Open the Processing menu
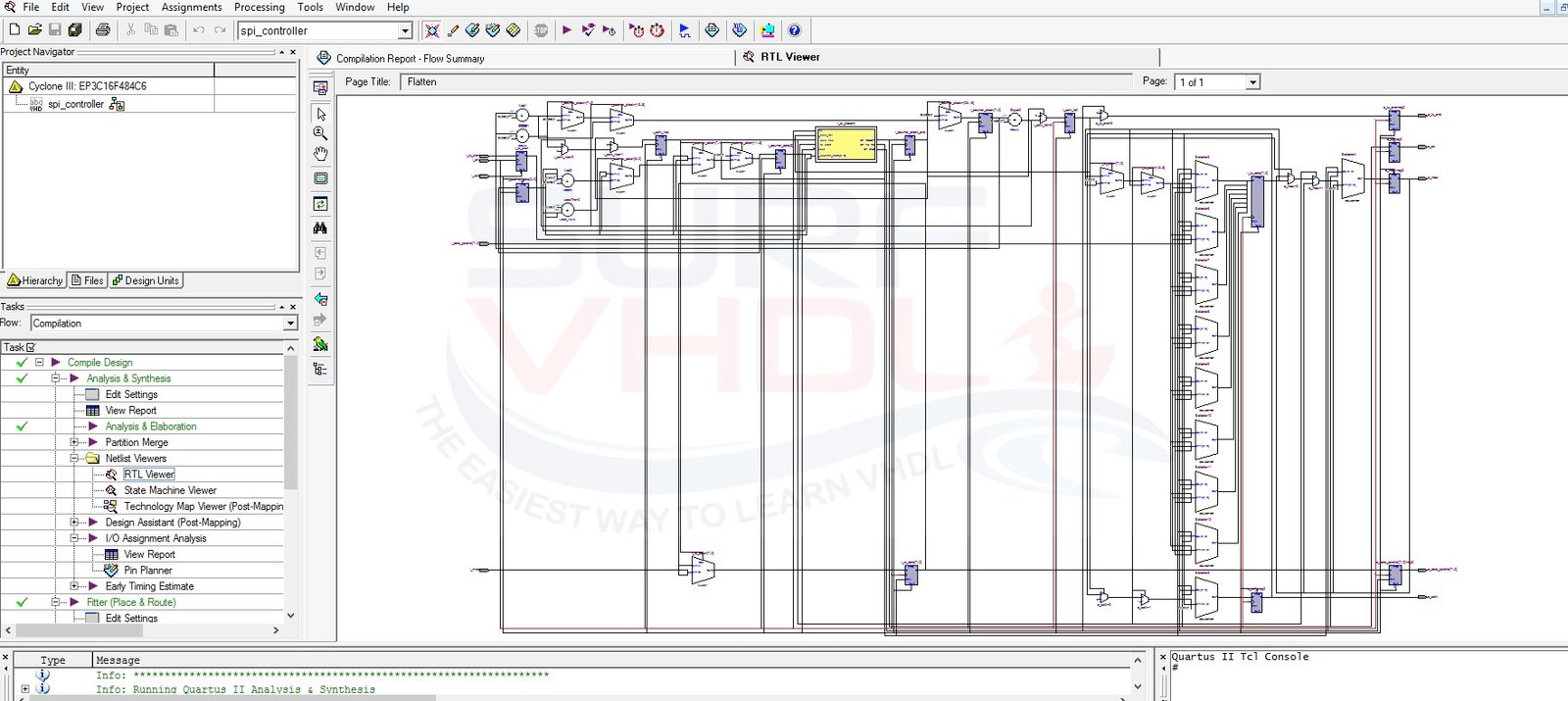Screen dimensions: 1568x701 (x=260, y=7)
